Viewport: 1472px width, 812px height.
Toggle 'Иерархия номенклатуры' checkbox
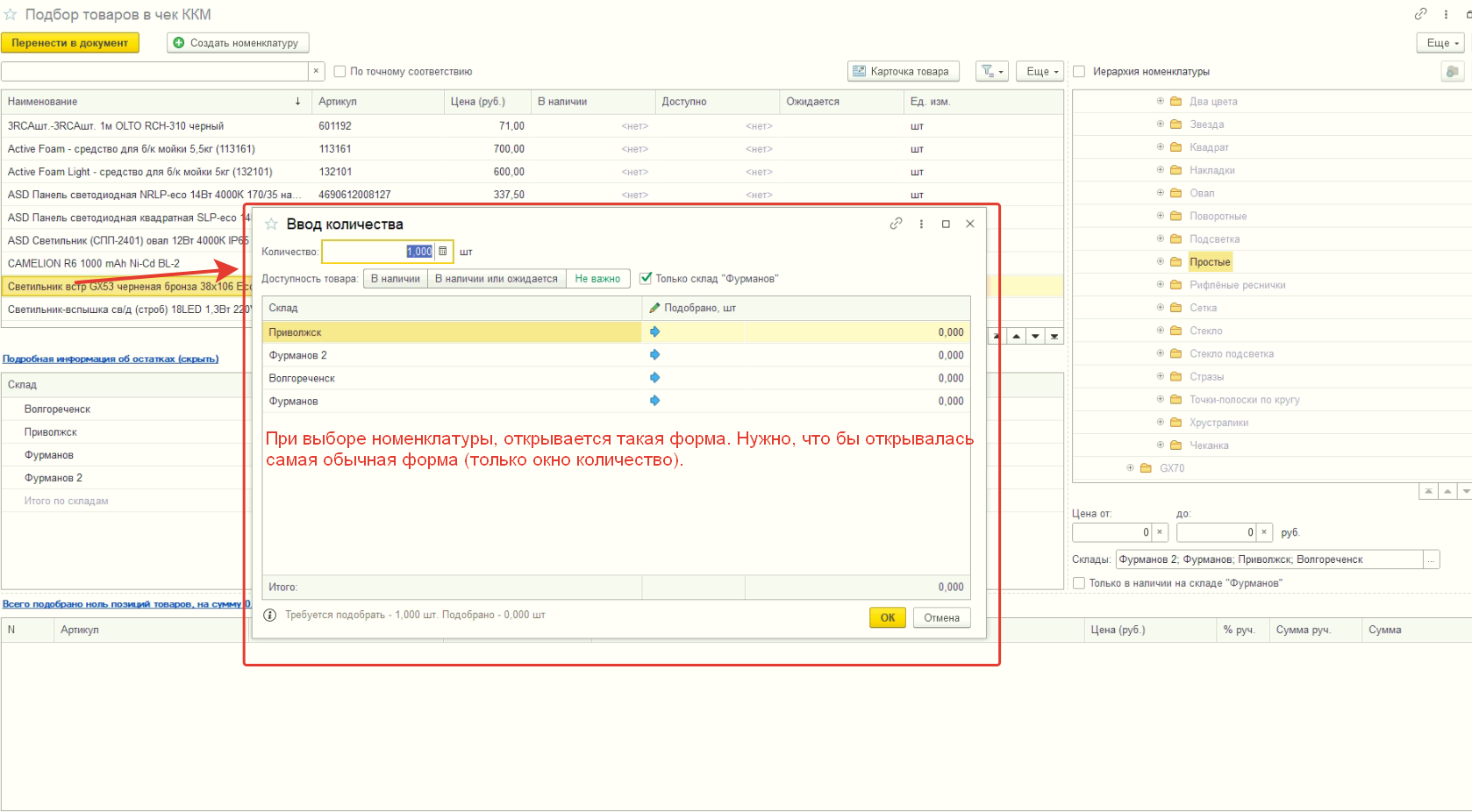pyautogui.click(x=1080, y=72)
